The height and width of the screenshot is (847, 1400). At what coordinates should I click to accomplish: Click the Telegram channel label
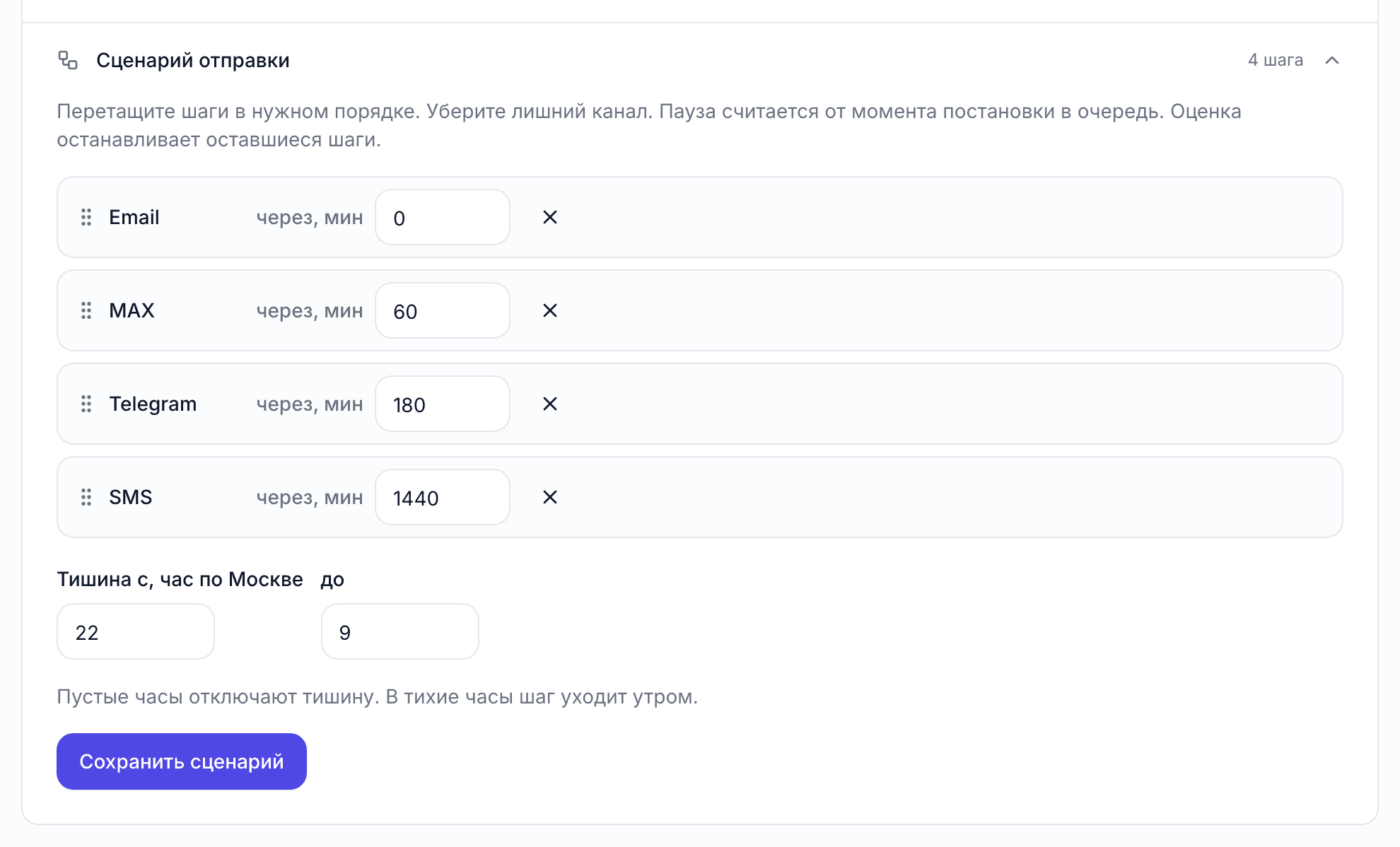[153, 404]
